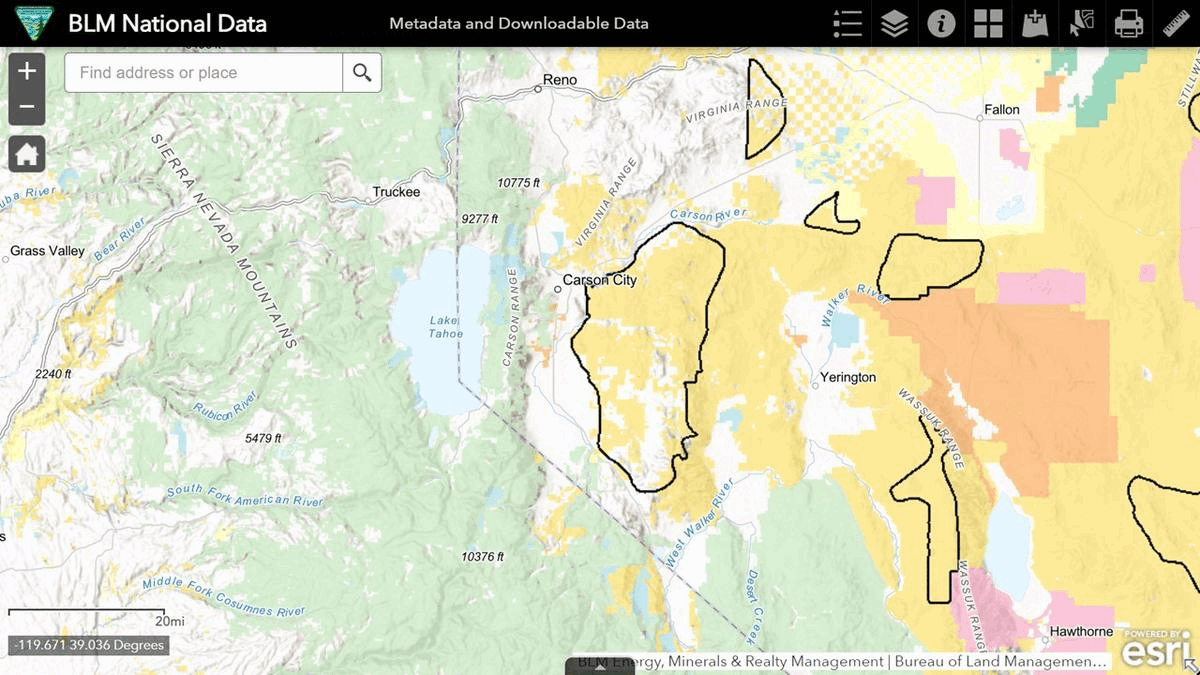Click the About info icon

click(x=941, y=24)
